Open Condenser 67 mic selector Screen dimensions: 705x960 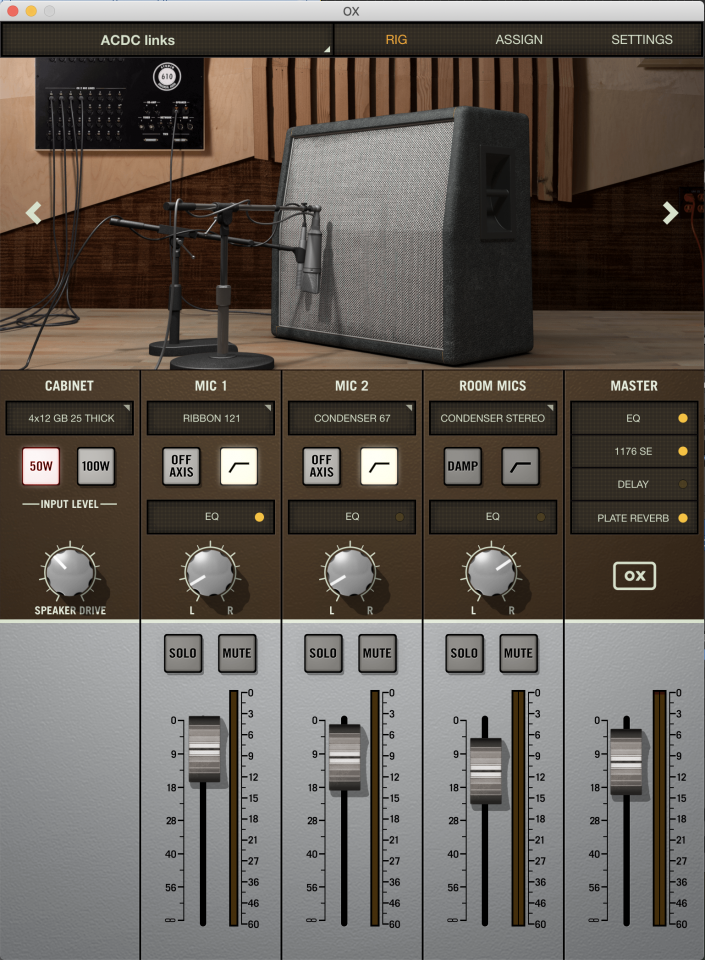[x=352, y=418]
